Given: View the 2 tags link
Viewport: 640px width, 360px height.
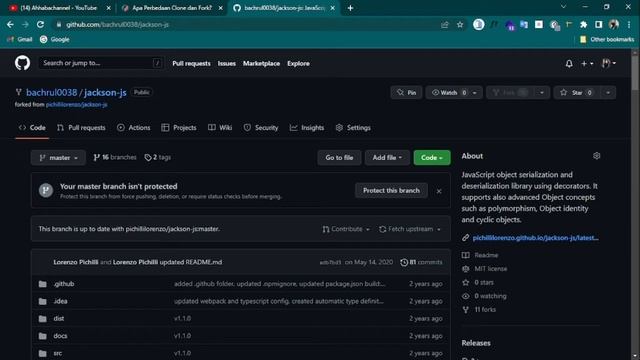Looking at the screenshot, I should (x=158, y=157).
